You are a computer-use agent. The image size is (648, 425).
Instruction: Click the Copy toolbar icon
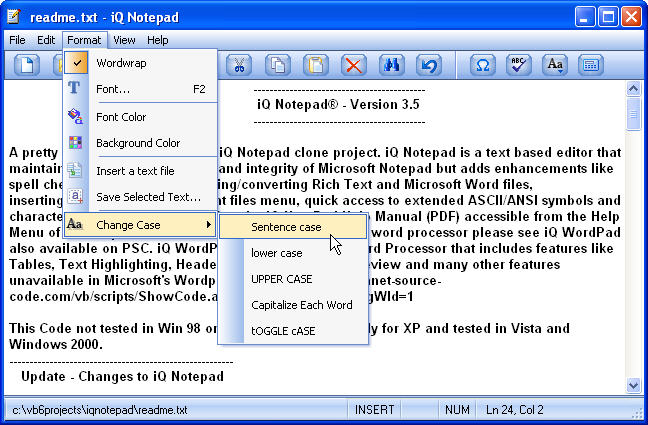point(278,66)
